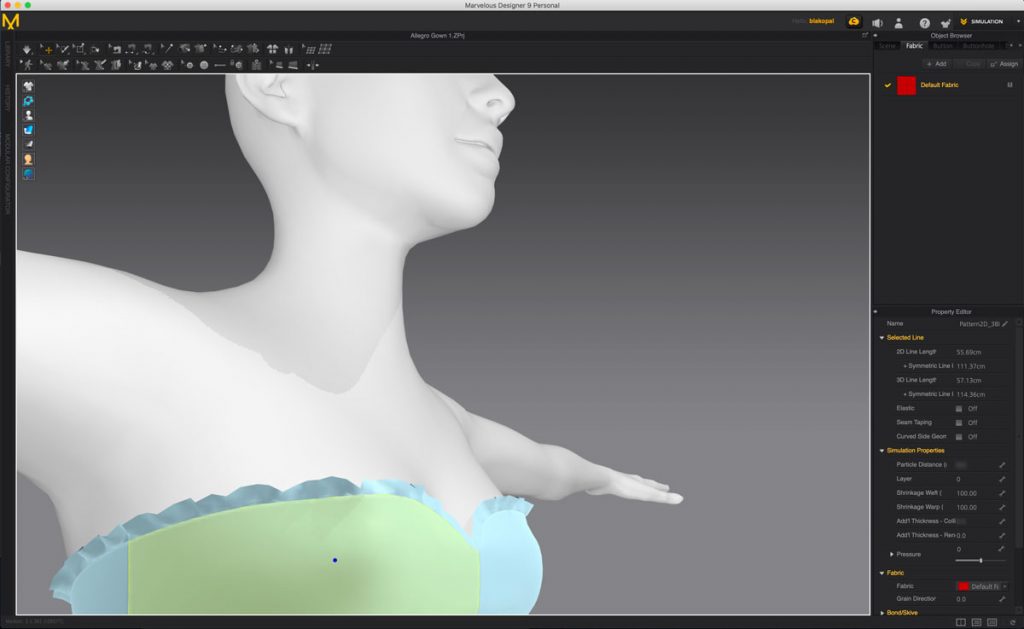The width and height of the screenshot is (1024, 629).
Task: Click the red swatch in Fabric property row
Action: click(963, 587)
